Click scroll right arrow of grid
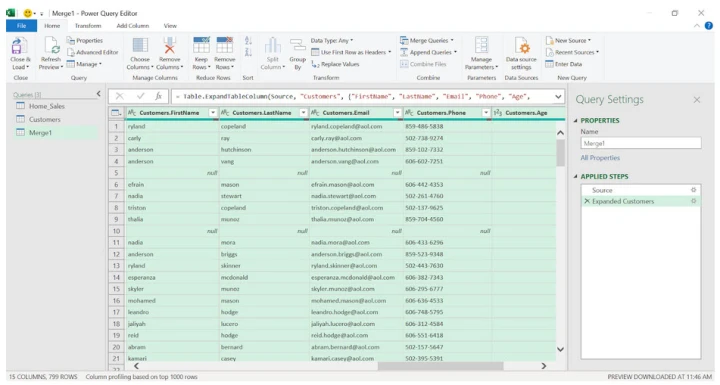Viewport: 720px width, 385px height. [544, 366]
